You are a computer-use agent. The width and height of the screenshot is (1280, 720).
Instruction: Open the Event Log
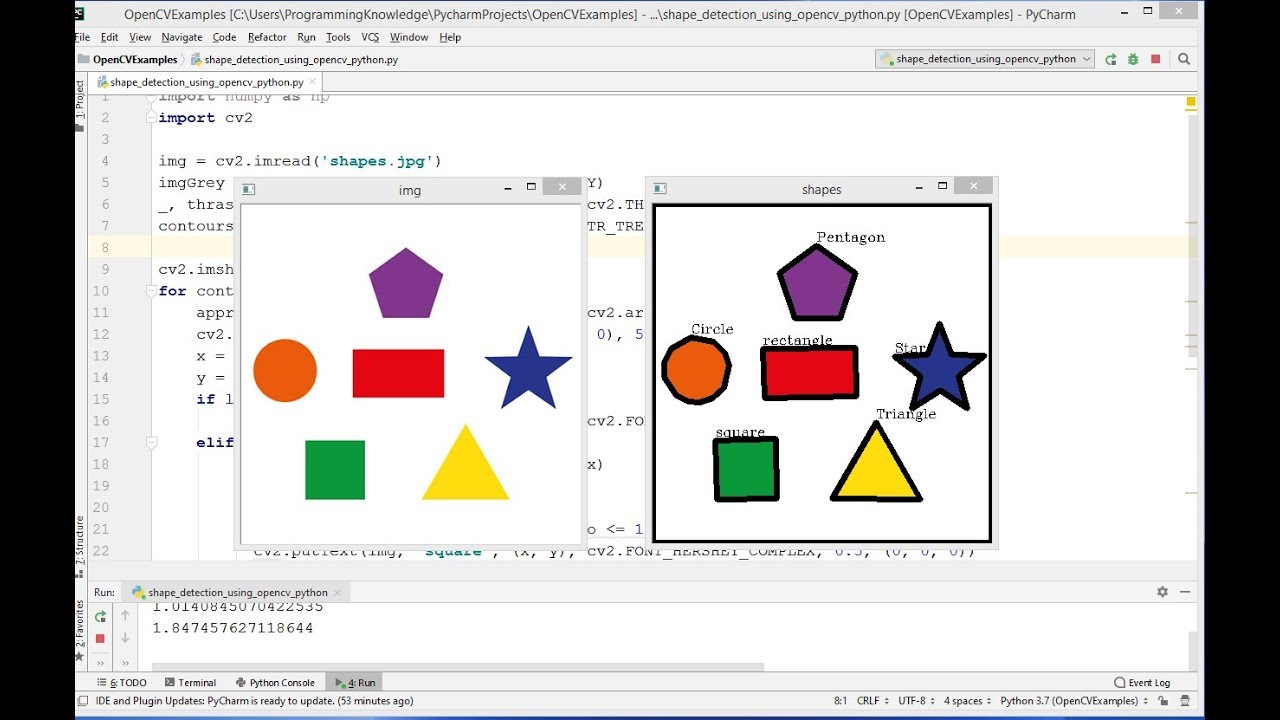click(1142, 683)
